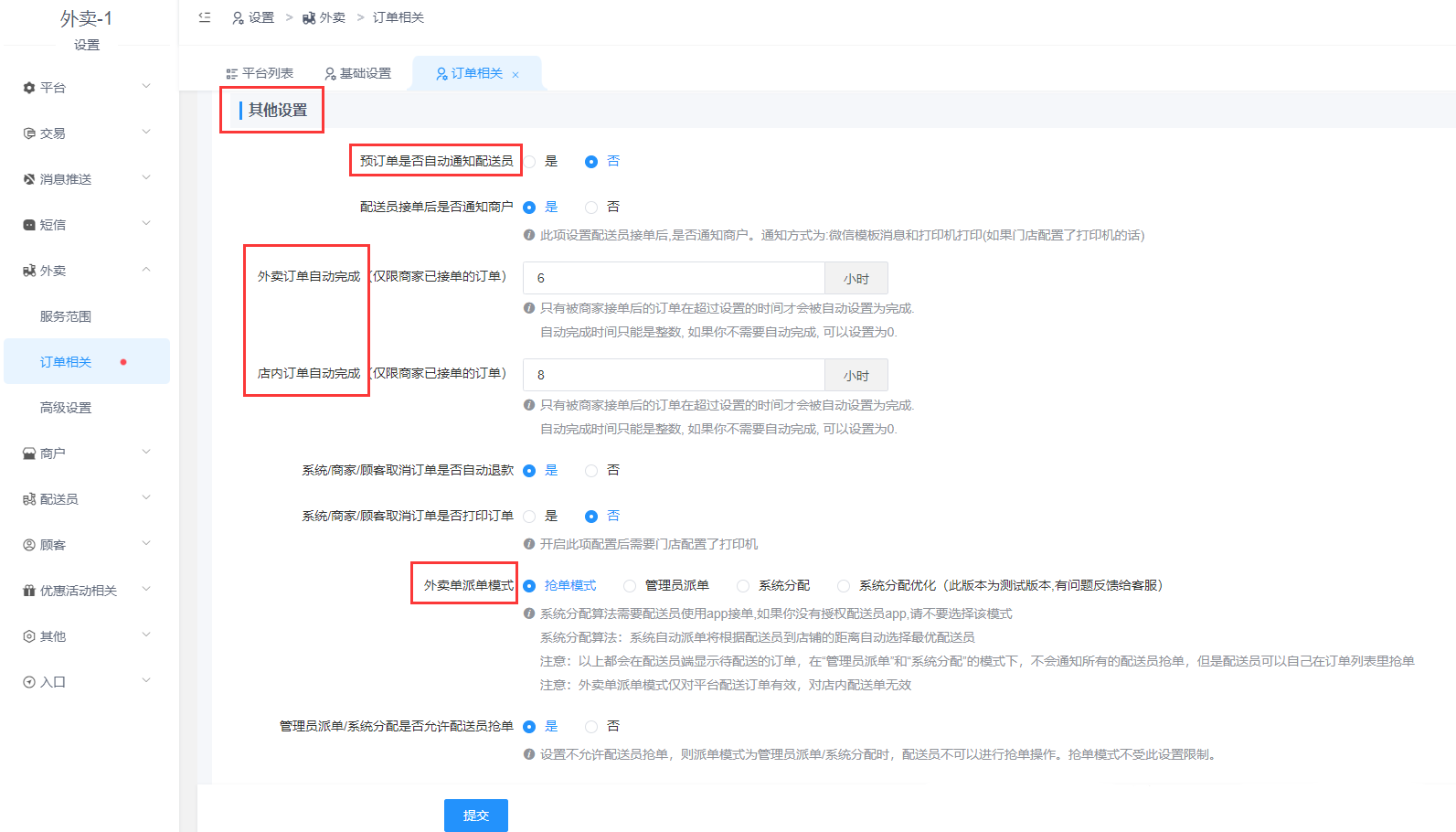Close the 订单相关 tab
Viewport: 1456px width, 832px height.
pos(515,75)
